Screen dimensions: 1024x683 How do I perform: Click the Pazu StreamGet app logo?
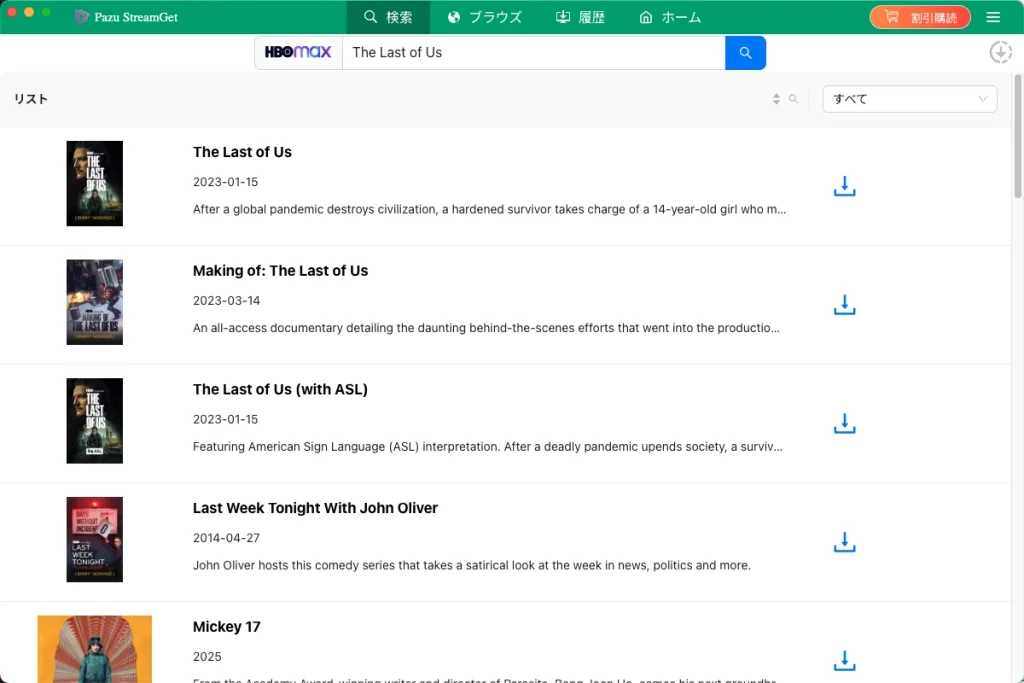coord(82,17)
